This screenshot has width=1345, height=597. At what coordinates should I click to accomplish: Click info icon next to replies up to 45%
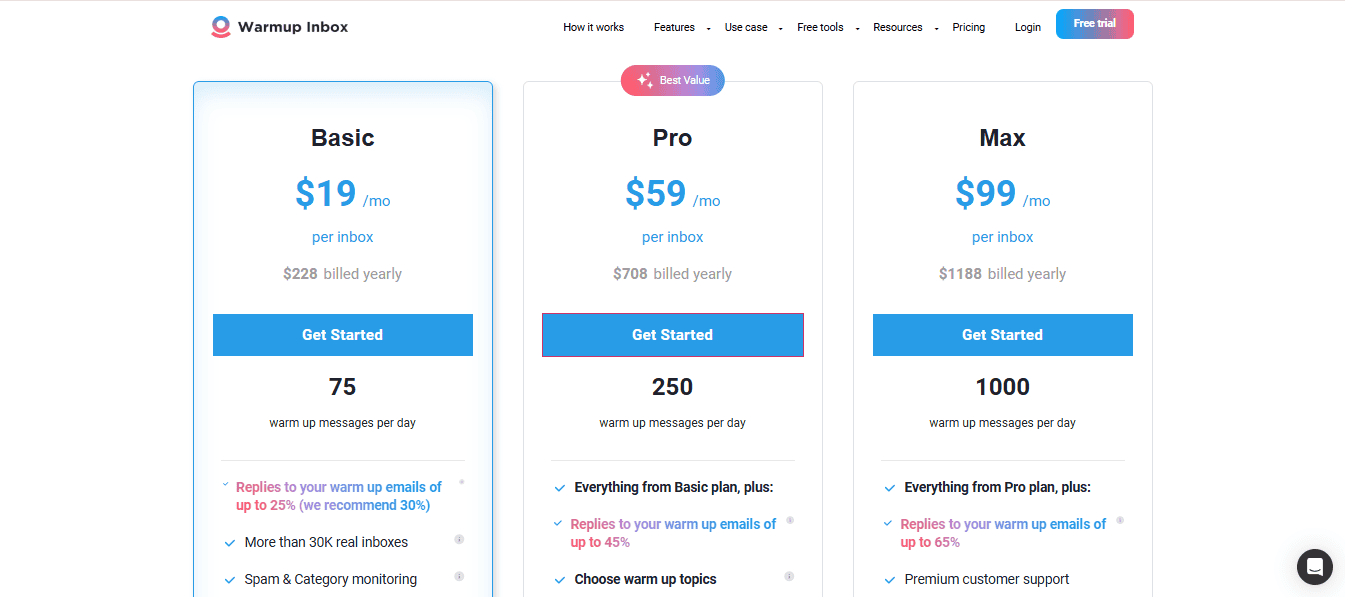[790, 520]
